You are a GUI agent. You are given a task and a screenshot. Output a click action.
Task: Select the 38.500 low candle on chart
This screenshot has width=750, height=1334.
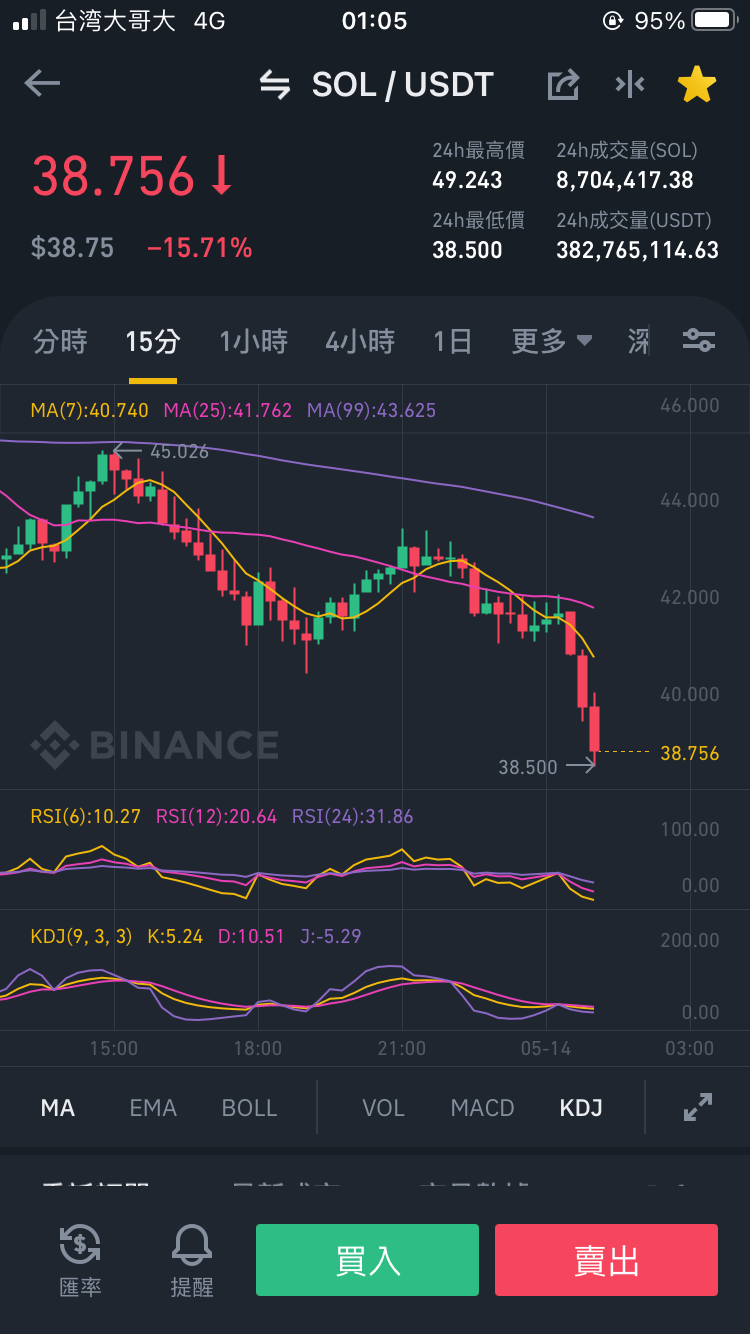point(594,728)
